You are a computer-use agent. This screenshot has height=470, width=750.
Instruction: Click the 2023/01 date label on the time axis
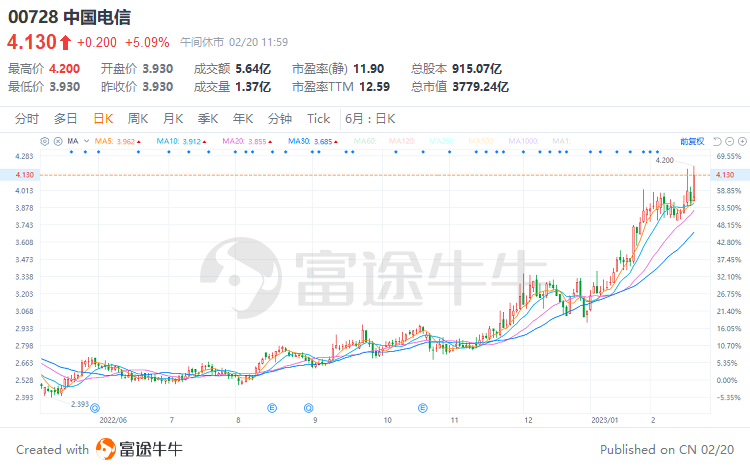point(605,420)
